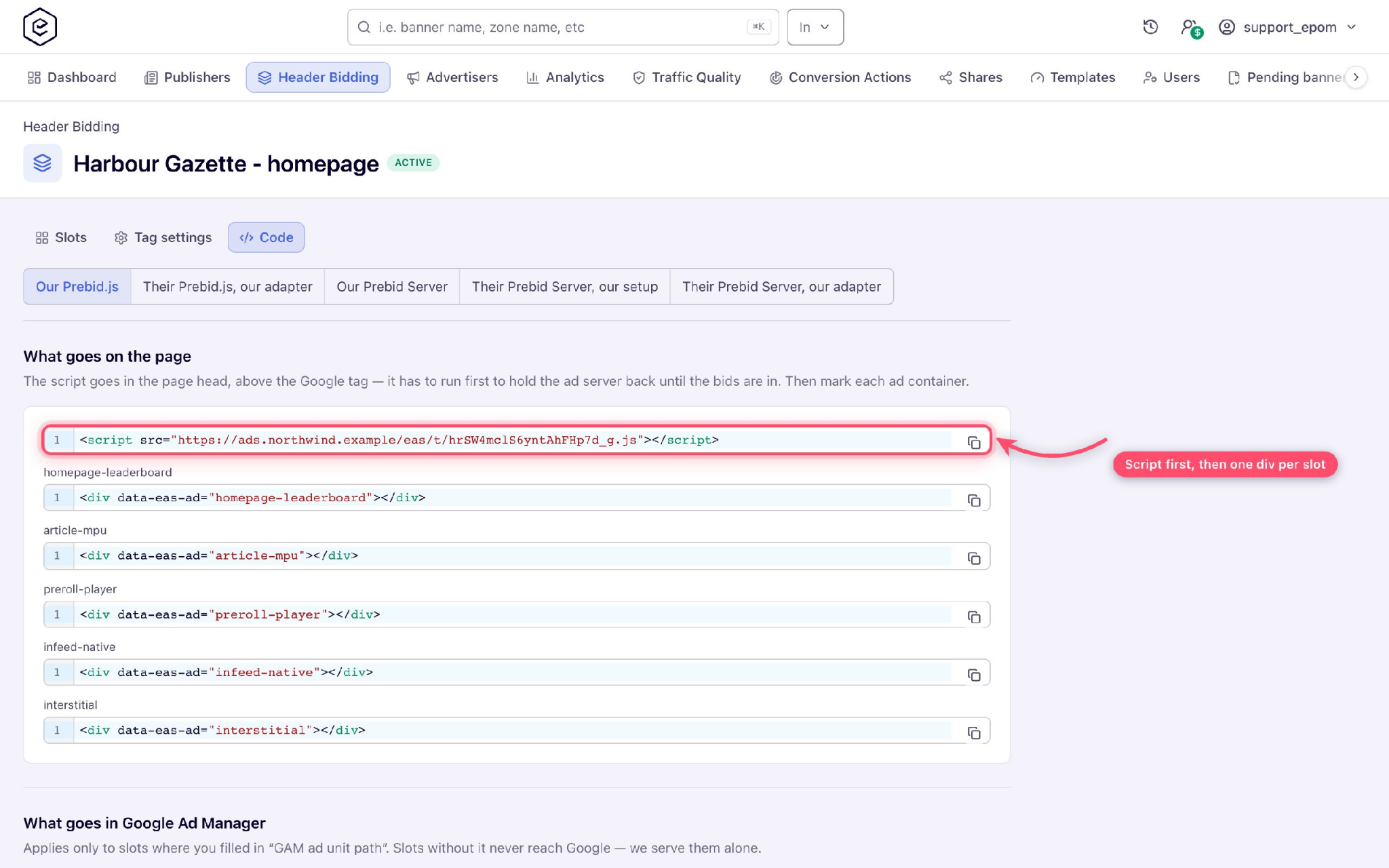Screen dimensions: 1389x868
Task: Open the Templates section
Action: [1073, 77]
